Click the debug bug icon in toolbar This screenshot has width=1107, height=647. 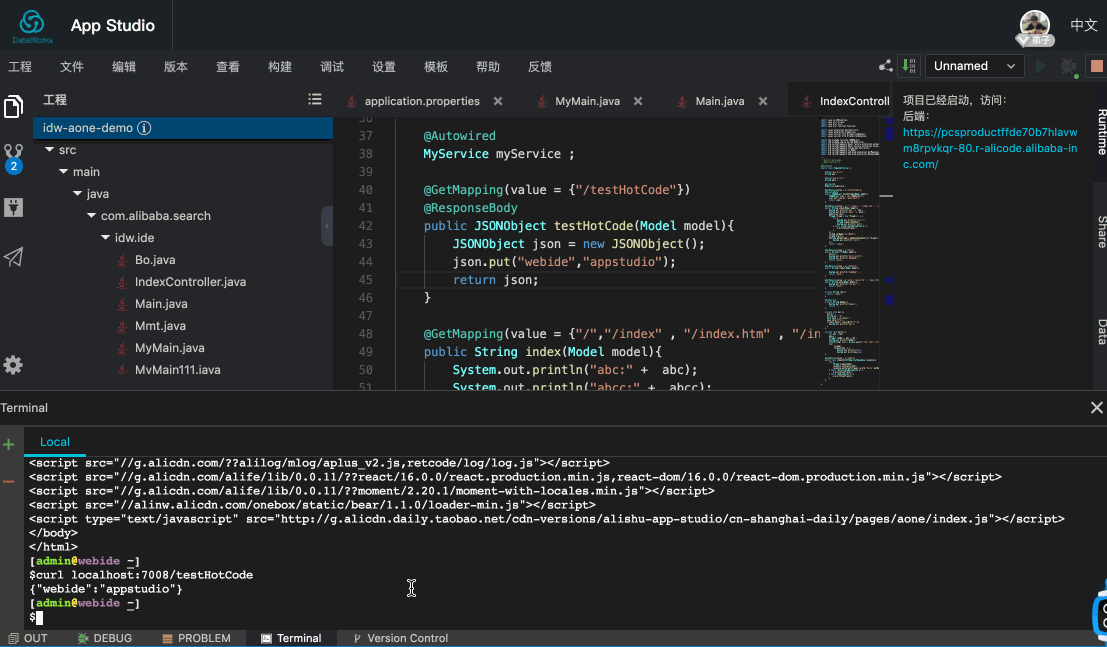coord(1069,66)
